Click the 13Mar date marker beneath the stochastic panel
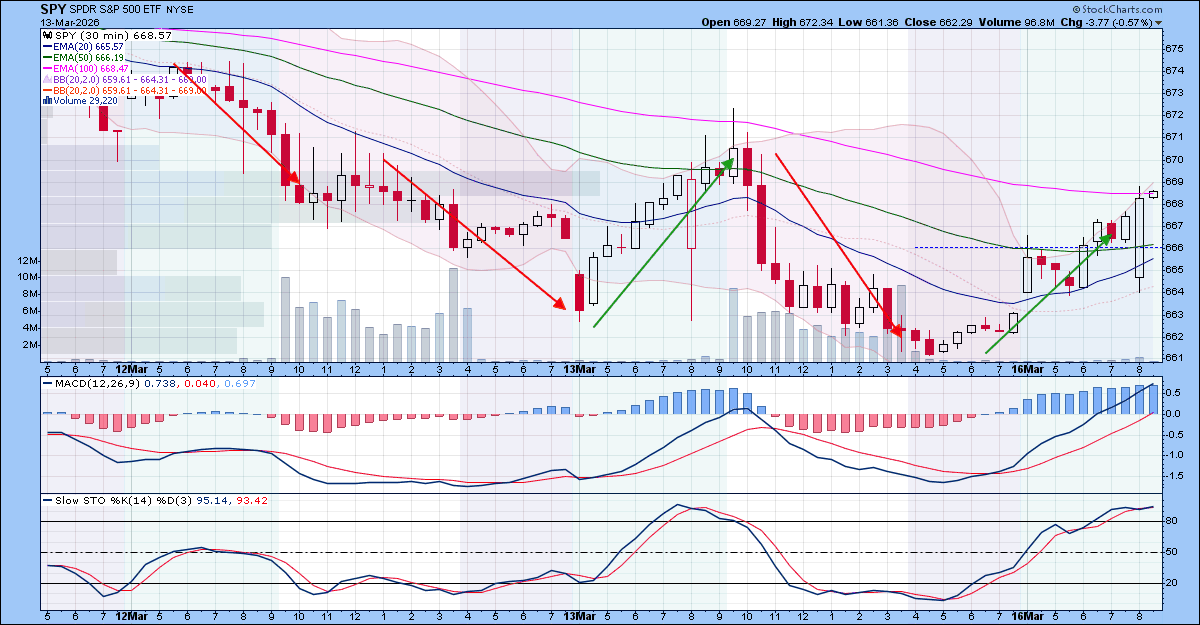Screen dimensions: 1200x625 (580, 617)
